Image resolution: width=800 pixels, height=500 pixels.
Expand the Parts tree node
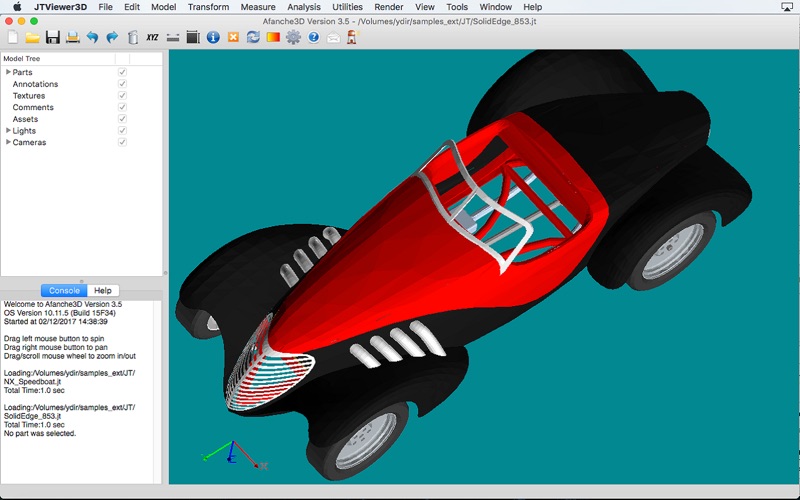coord(8,72)
